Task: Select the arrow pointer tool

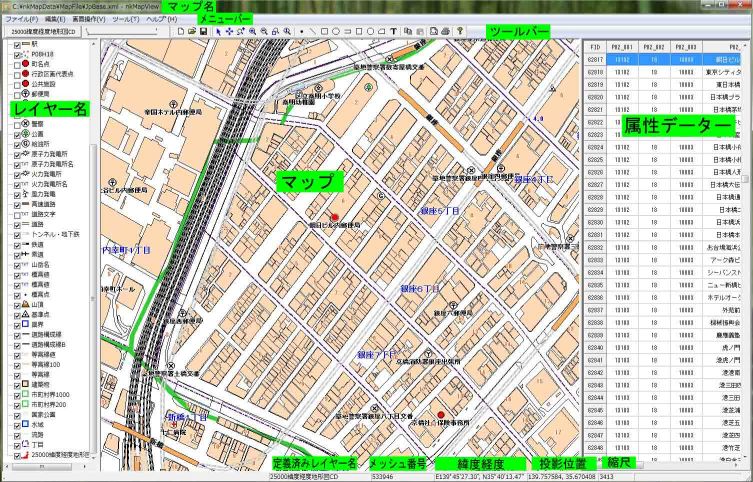Action: click(x=220, y=32)
